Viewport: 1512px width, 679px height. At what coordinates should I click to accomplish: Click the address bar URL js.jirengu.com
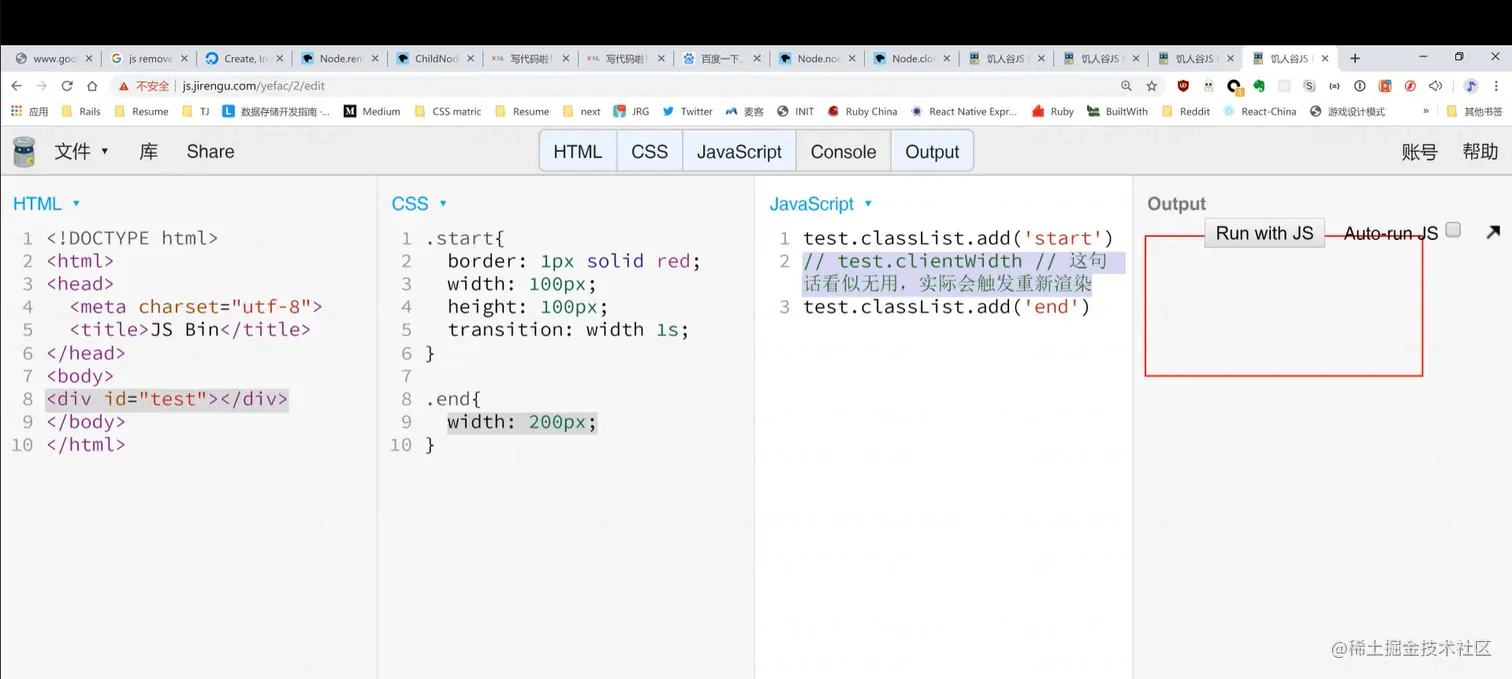coord(254,86)
